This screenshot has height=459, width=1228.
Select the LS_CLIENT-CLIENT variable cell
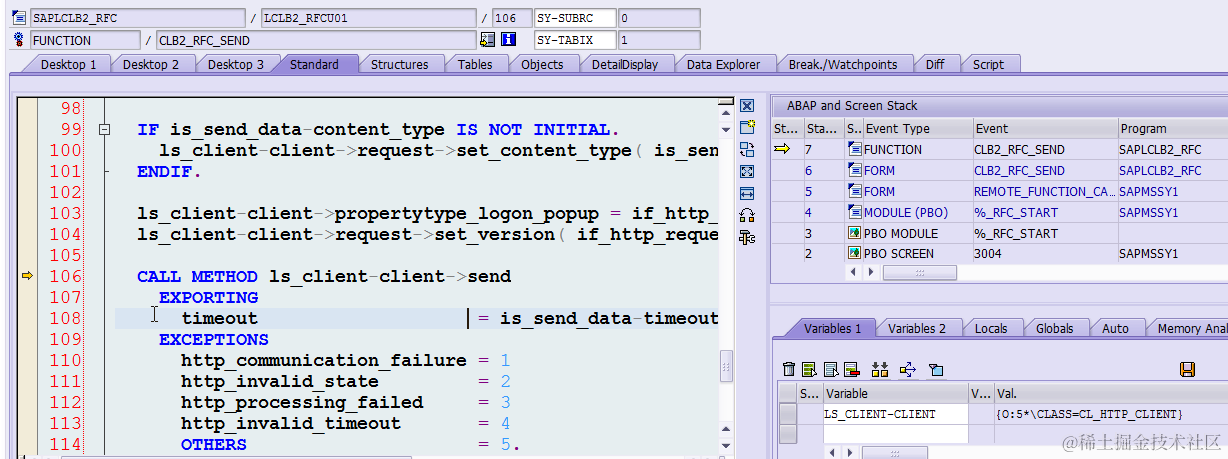894,414
